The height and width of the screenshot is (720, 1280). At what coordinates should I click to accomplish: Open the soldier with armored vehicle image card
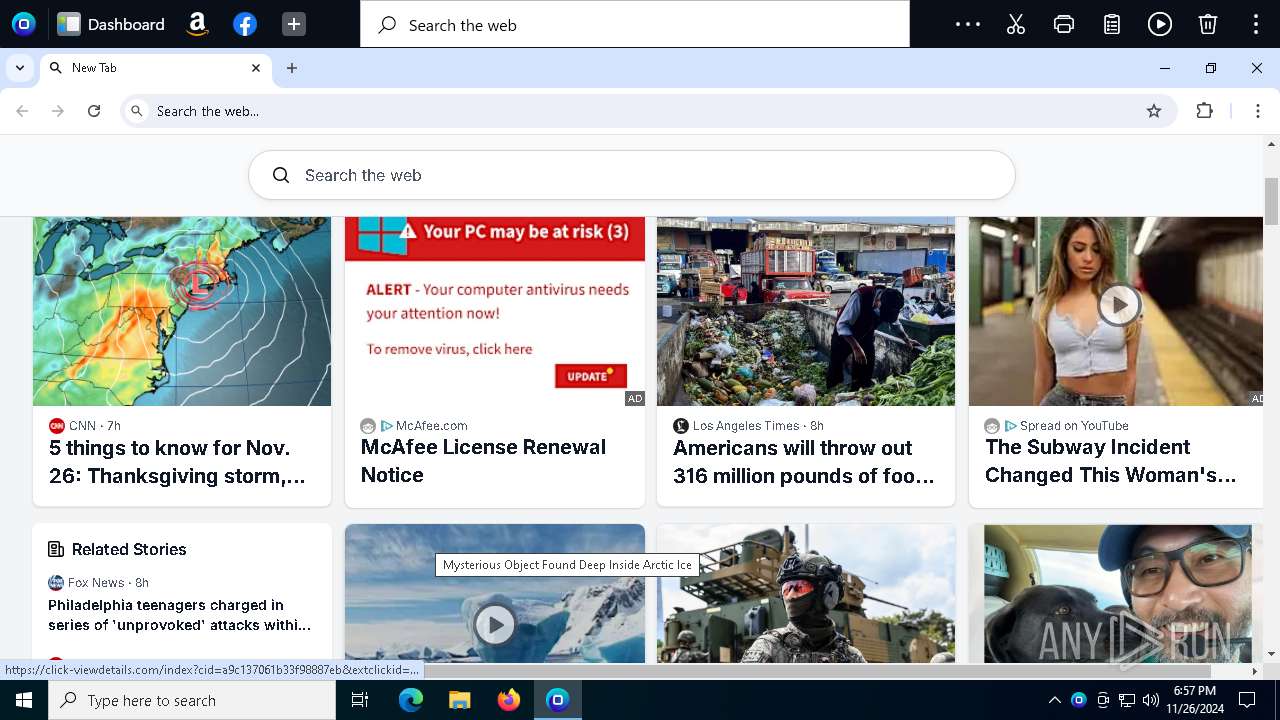tap(806, 593)
